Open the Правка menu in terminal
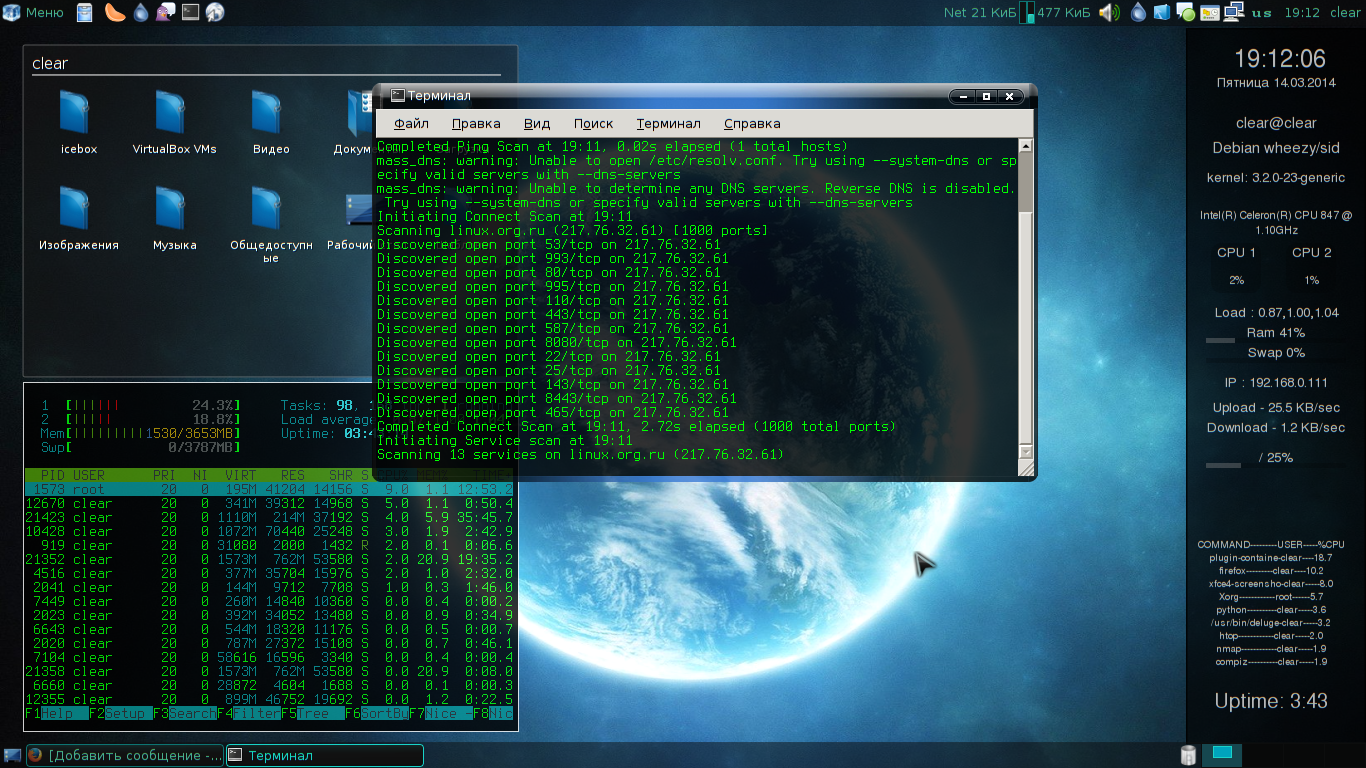The image size is (1366, 768). coord(476,123)
